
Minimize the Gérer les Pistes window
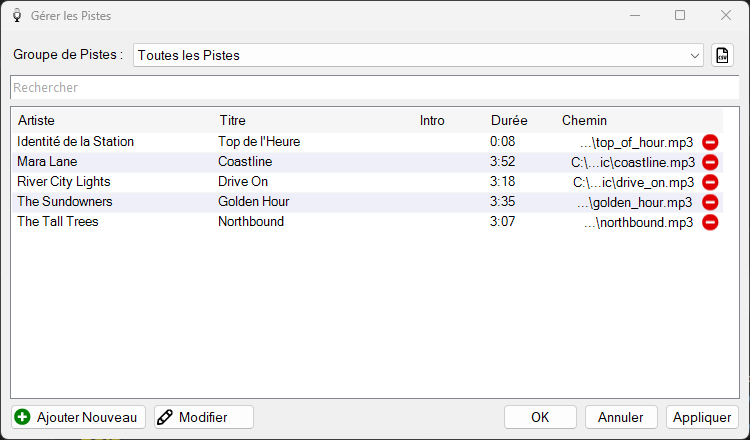(635, 15)
